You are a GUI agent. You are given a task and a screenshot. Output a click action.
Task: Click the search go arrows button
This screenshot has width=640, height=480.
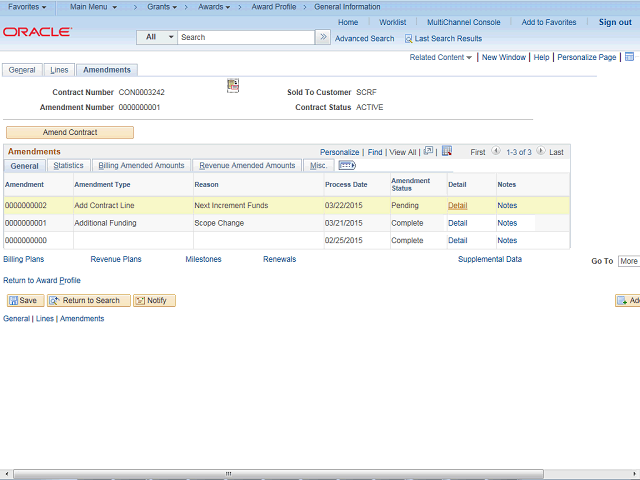coord(323,37)
